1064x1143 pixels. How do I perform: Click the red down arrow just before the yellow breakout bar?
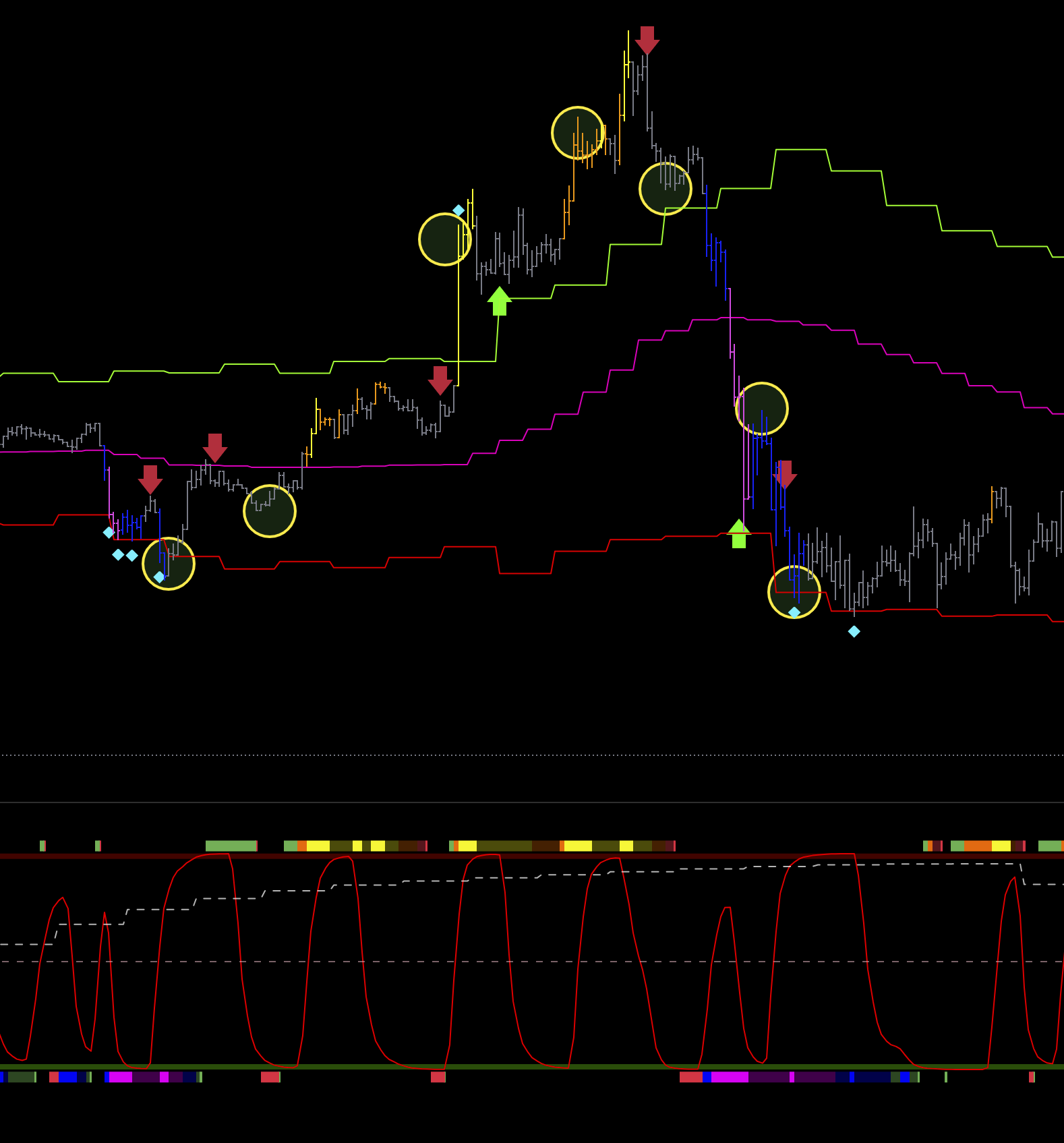440,380
